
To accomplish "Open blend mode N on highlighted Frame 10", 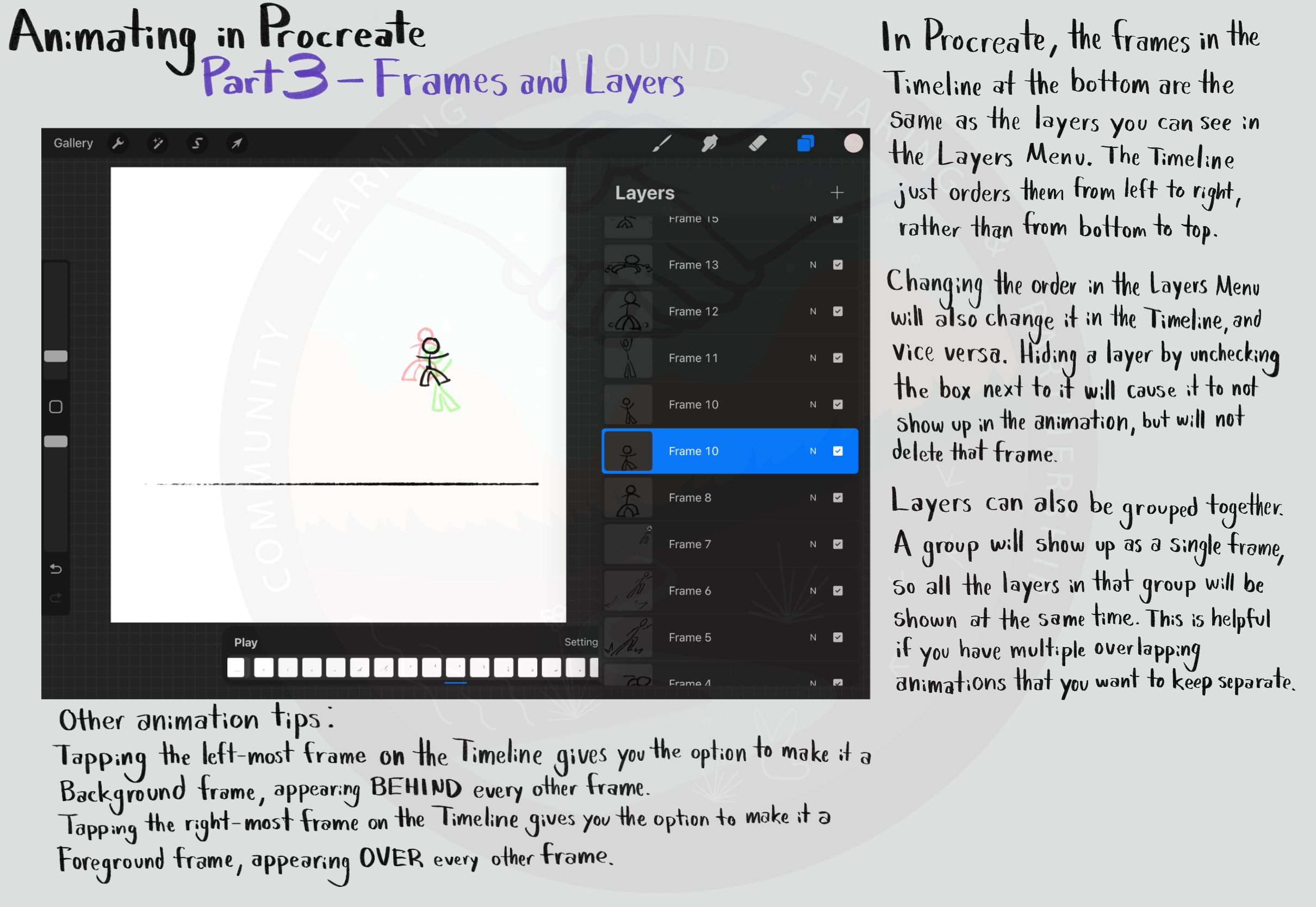I will (x=813, y=451).
